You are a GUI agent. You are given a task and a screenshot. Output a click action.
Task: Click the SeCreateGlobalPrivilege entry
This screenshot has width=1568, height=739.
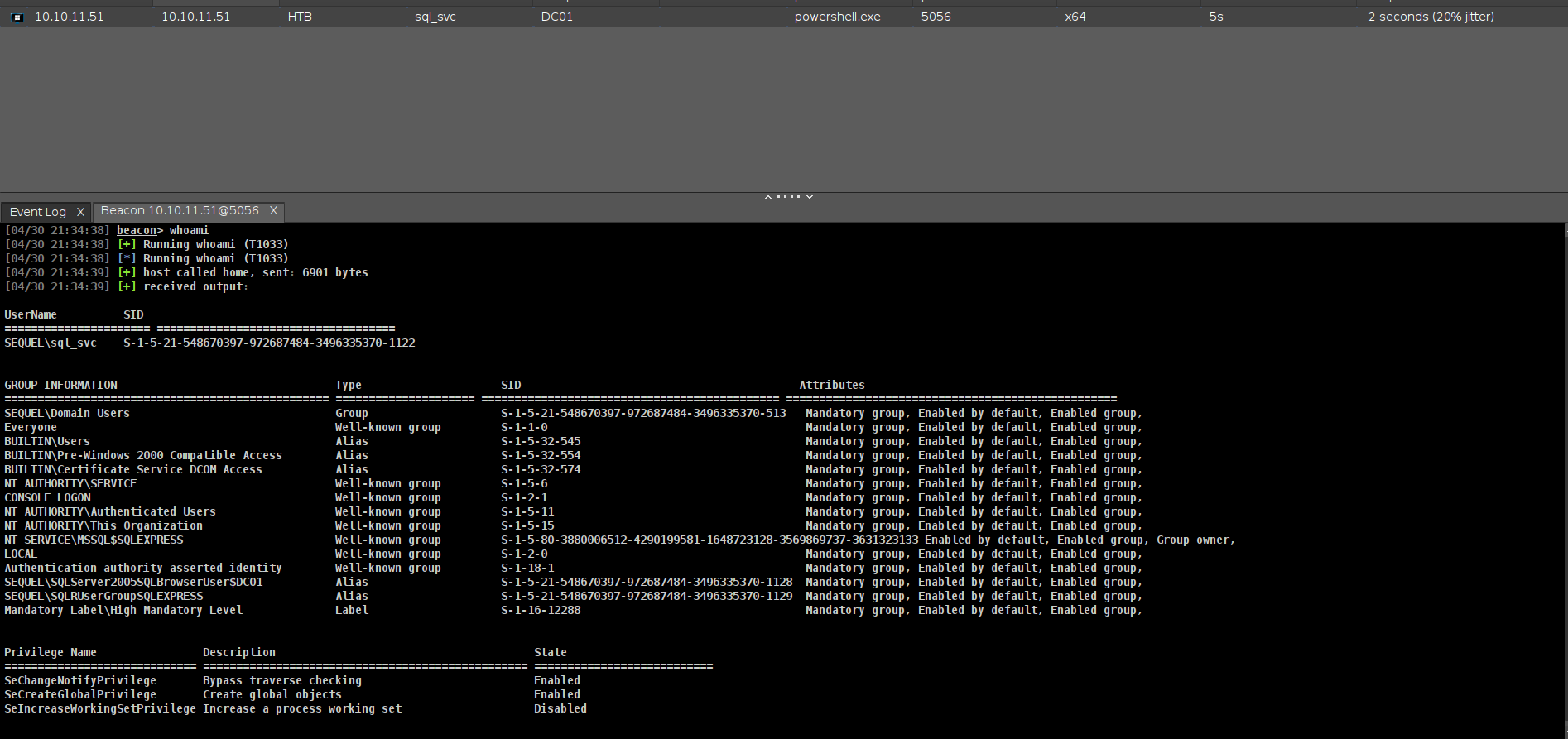pos(80,695)
